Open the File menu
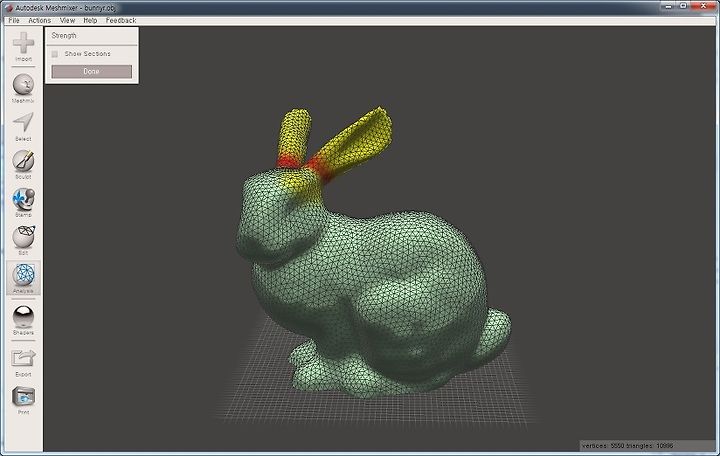Image resolution: width=720 pixels, height=456 pixels. pyautogui.click(x=14, y=20)
